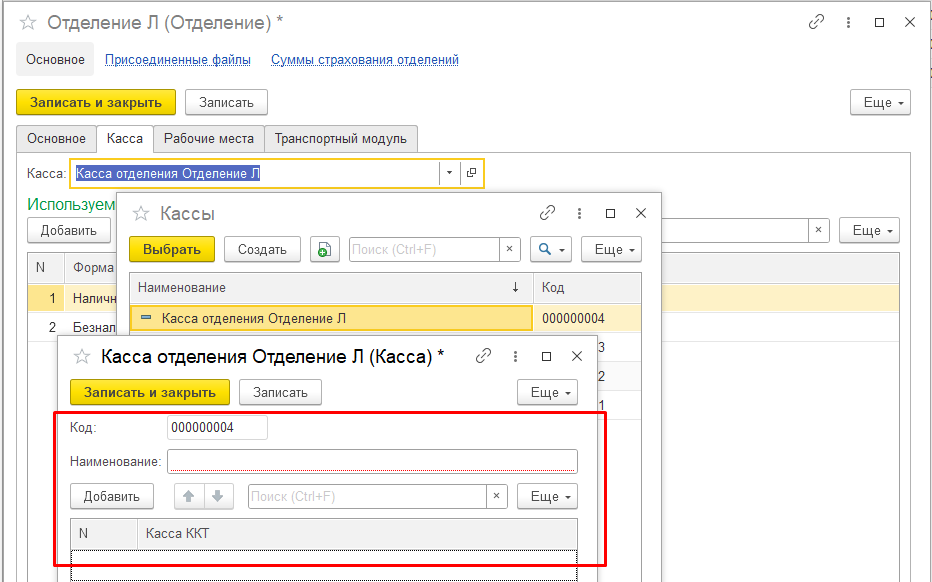The height and width of the screenshot is (582, 932).
Task: Open the magnifier search dropdown in Кассы
Action: point(551,249)
